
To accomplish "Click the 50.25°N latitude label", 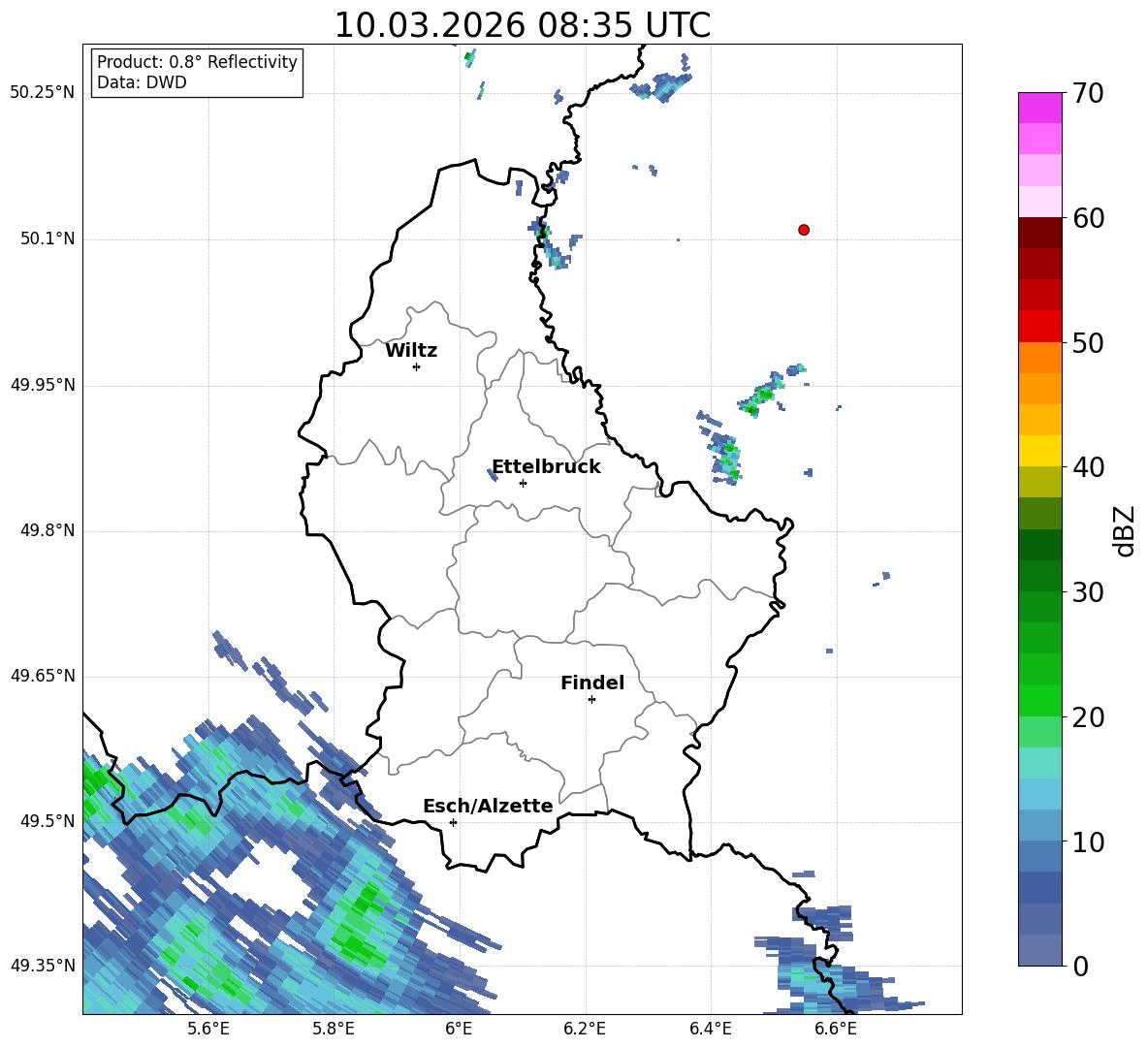I will click(42, 93).
